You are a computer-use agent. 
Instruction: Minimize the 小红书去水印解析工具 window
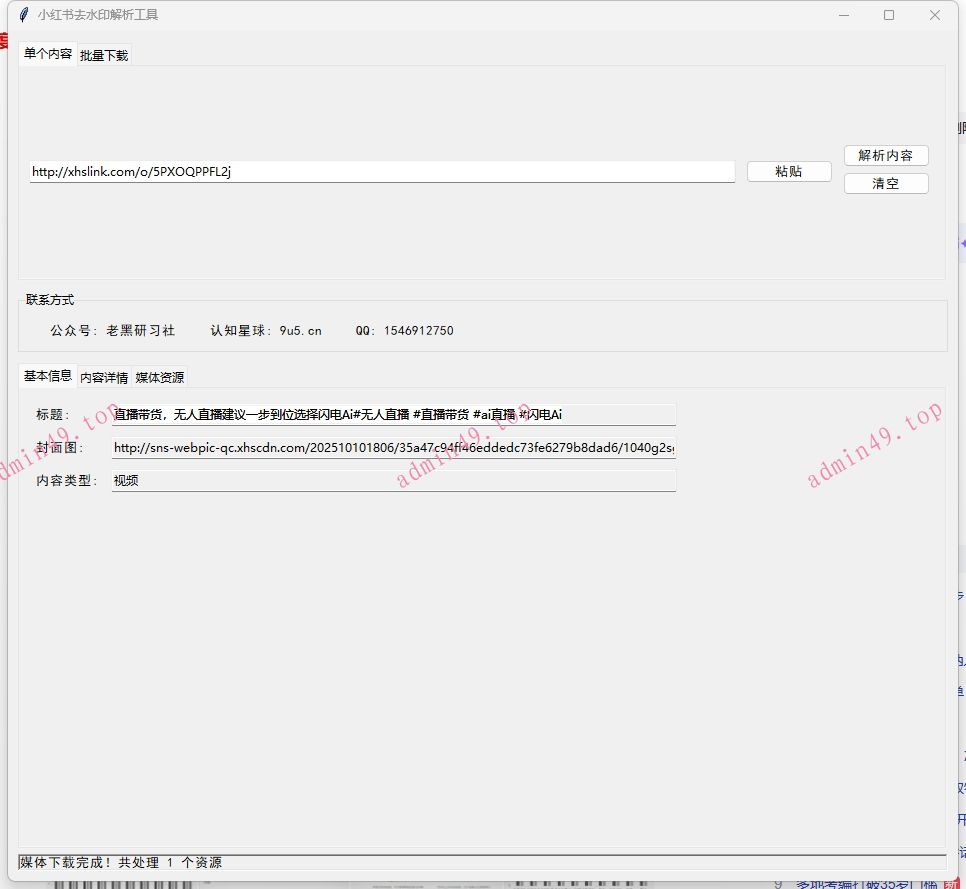click(843, 14)
